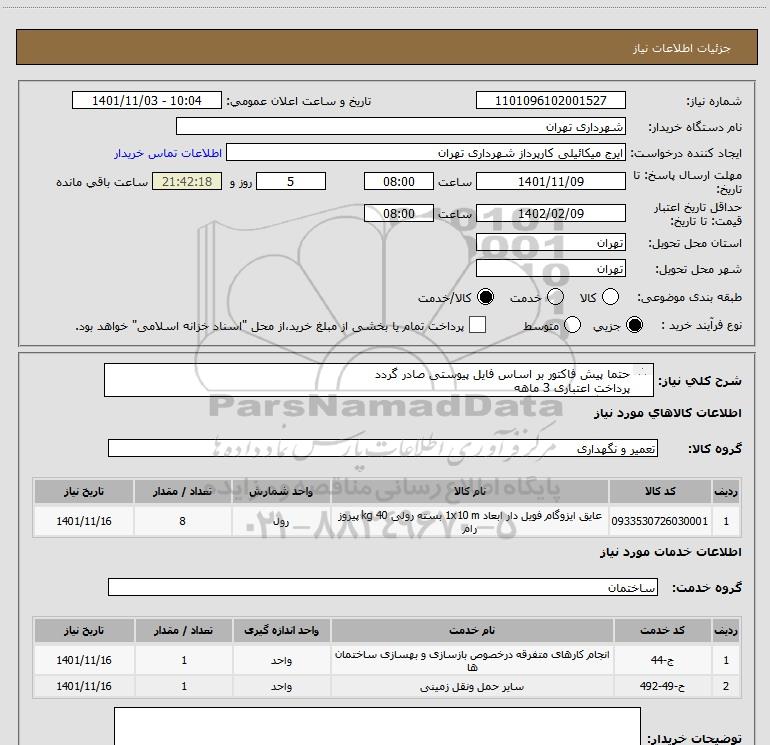The width and height of the screenshot is (770, 745).
Task: Click the اطلاعات کالاهای مورد نیاز heading
Action: (667, 414)
